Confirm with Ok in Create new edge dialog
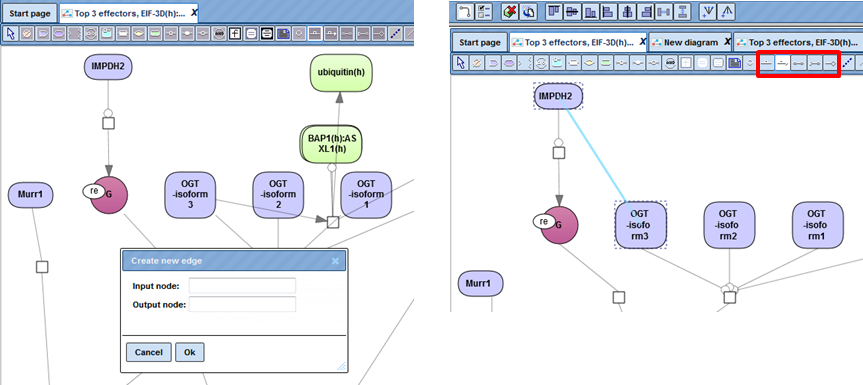 coord(190,352)
